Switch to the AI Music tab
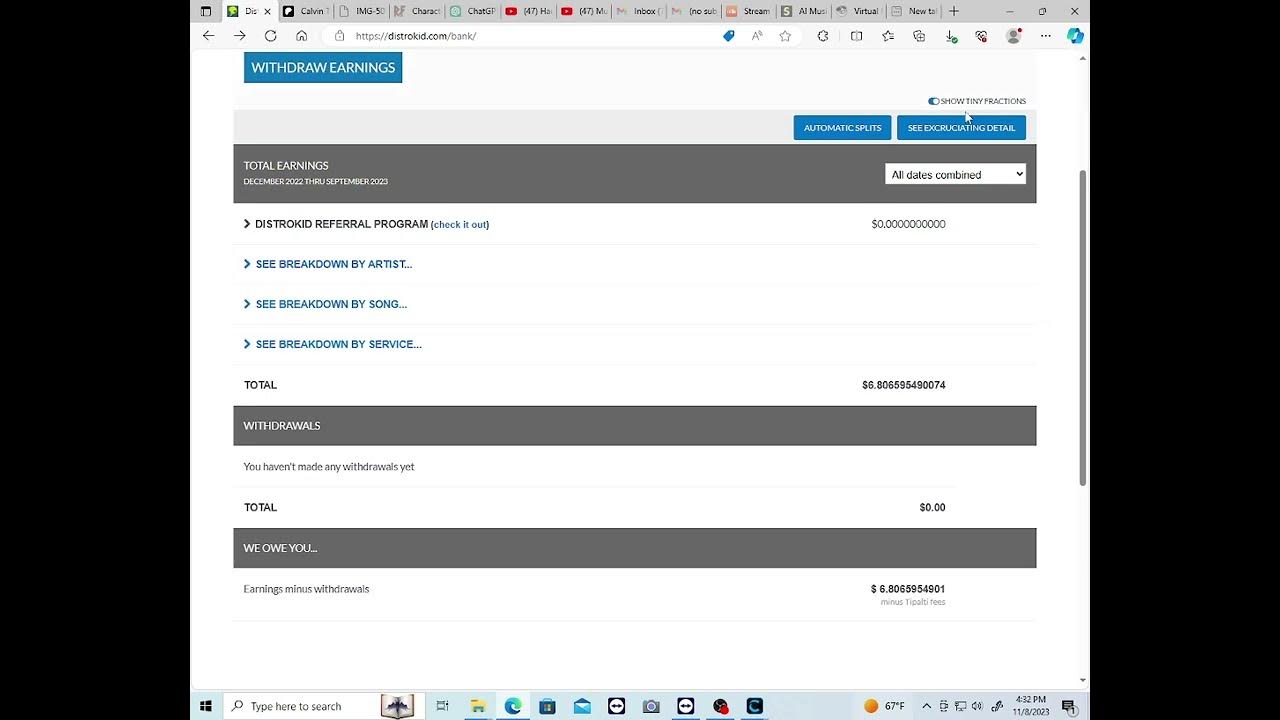The height and width of the screenshot is (720, 1280). coord(804,11)
